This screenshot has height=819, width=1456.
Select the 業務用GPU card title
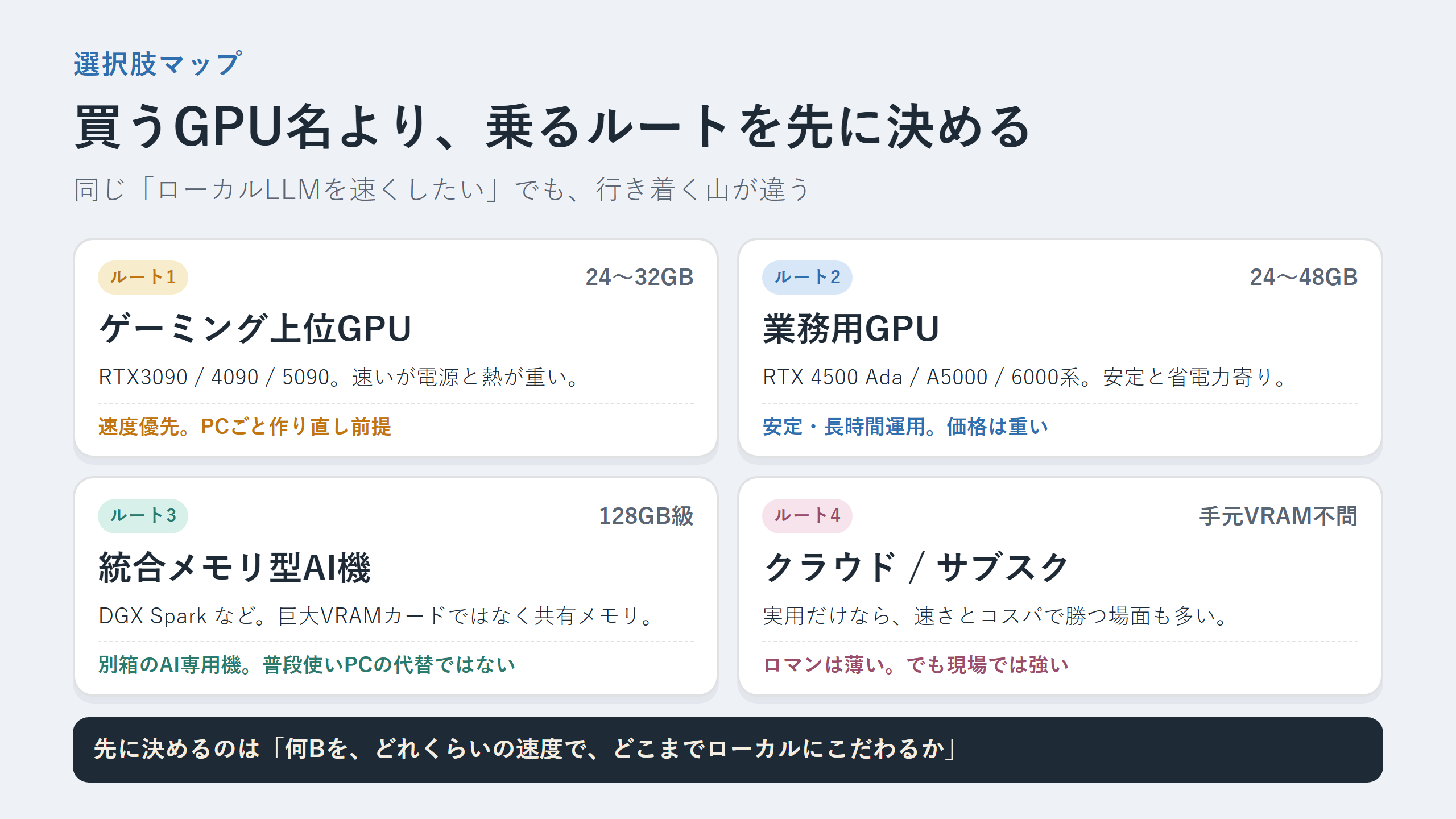851,329
